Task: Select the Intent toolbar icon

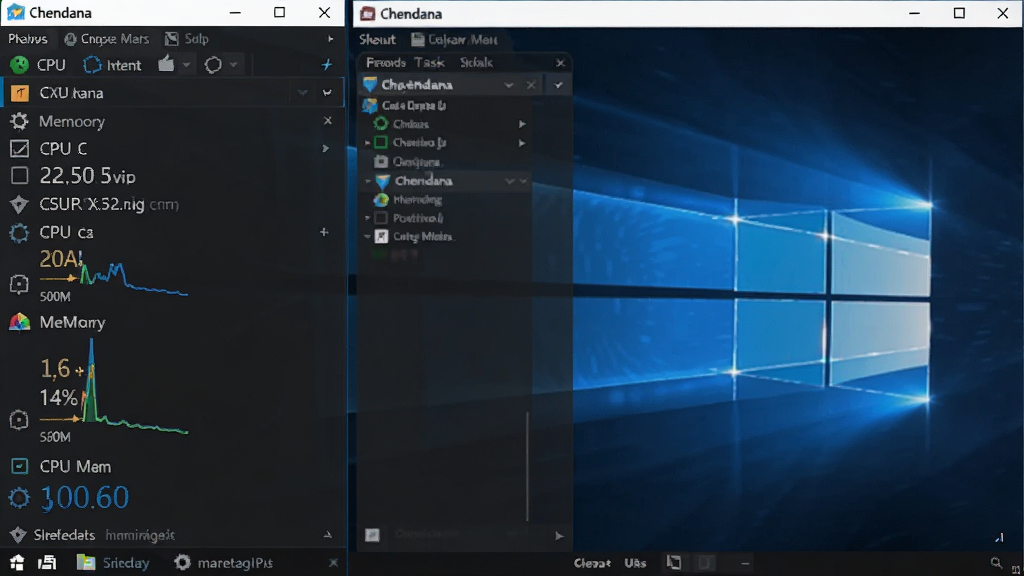Action: pyautogui.click(x=92, y=65)
